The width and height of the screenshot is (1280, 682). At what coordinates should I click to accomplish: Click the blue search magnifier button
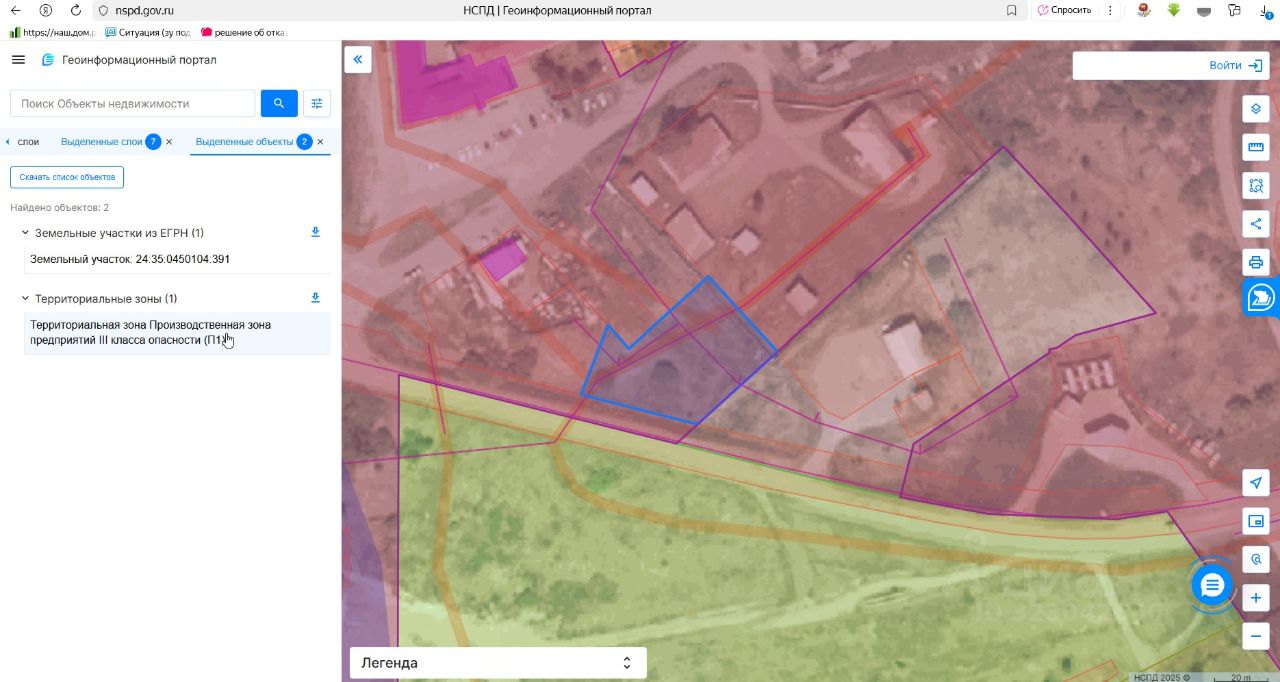pos(279,103)
